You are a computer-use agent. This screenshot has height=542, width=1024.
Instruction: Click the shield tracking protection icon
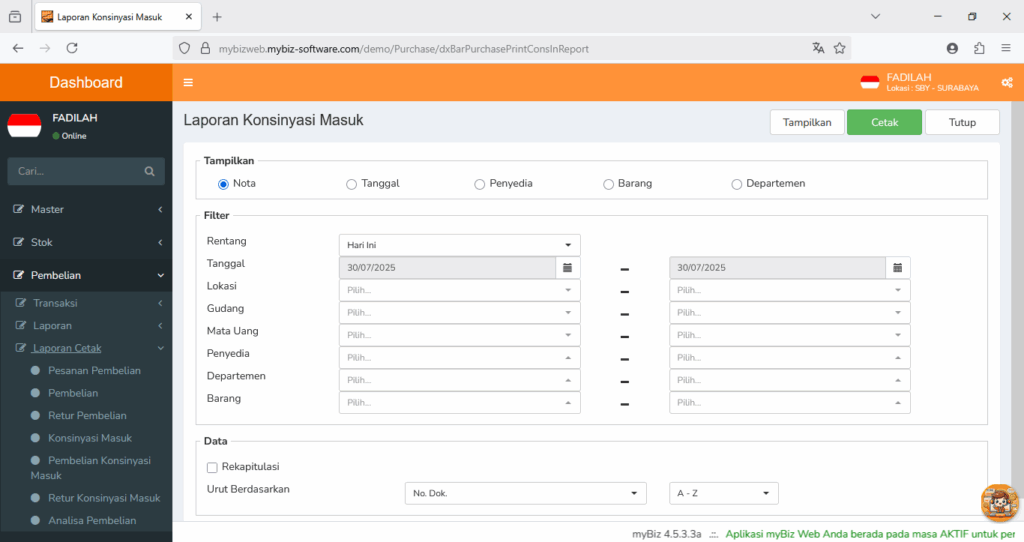click(x=185, y=48)
